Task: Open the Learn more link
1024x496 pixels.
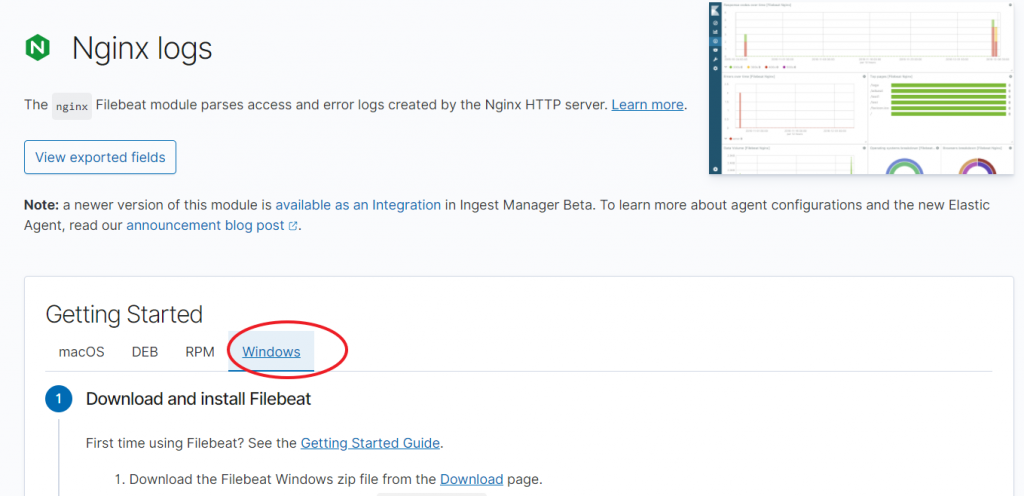Action: 647,104
